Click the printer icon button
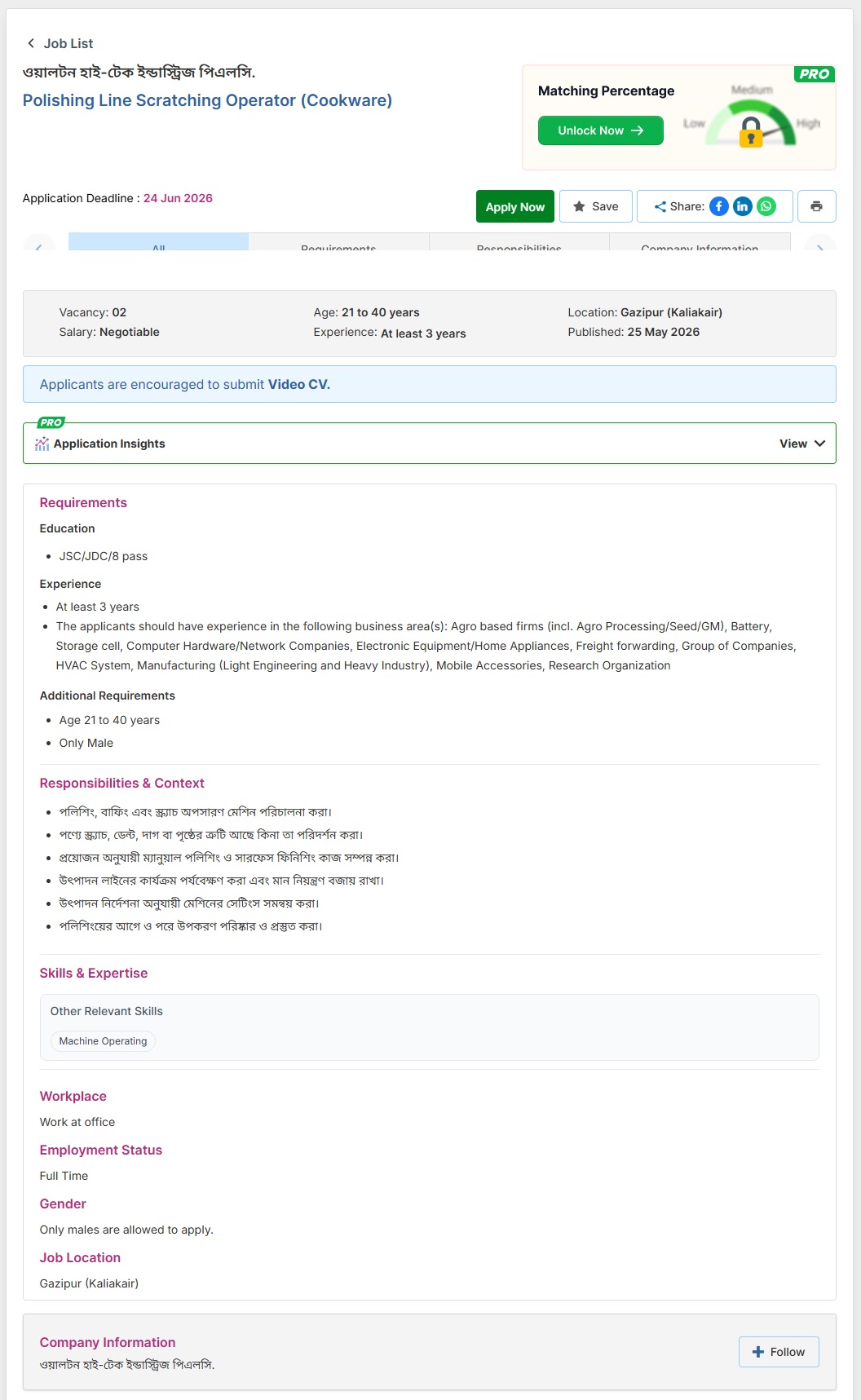 (816, 206)
